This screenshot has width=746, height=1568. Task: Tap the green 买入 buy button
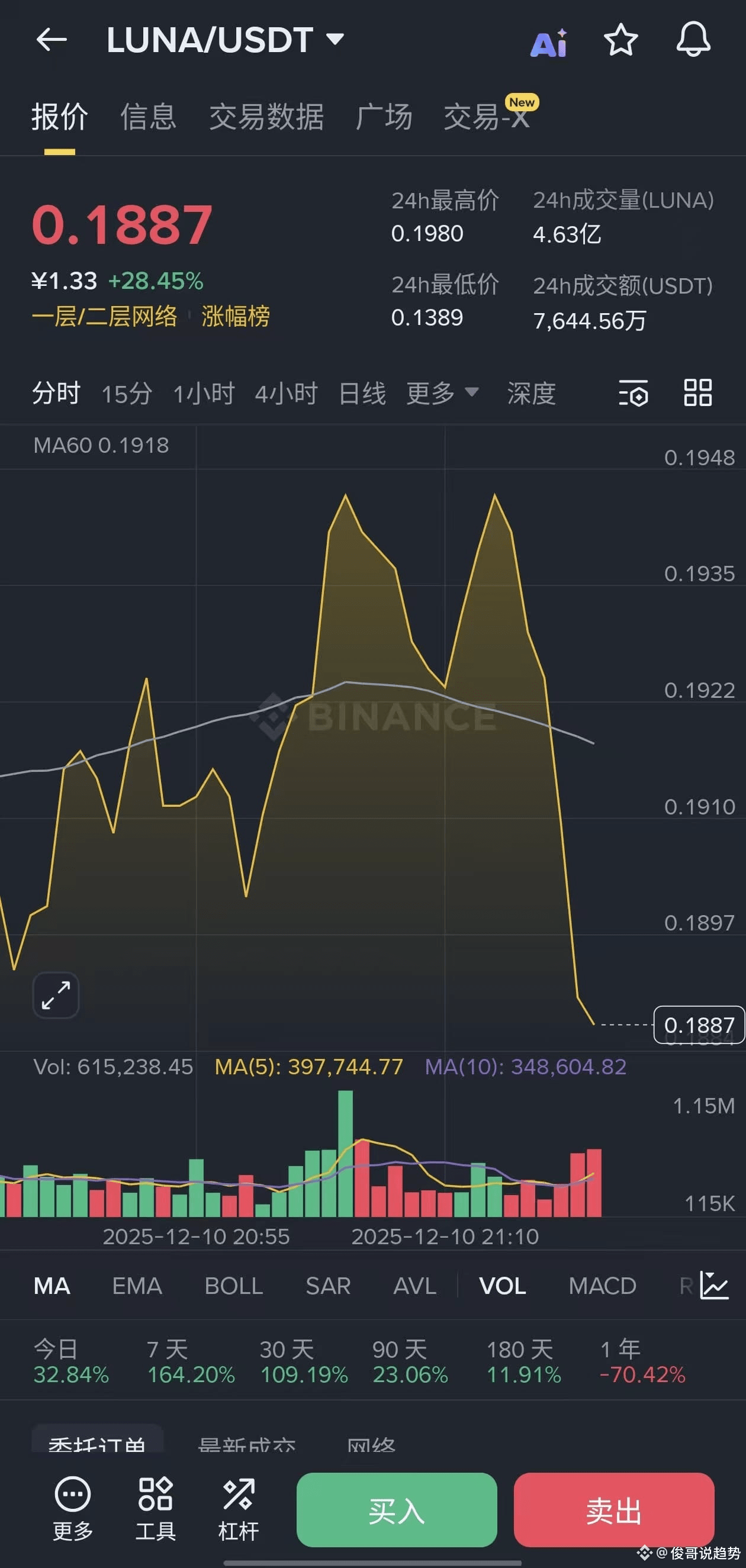(397, 1509)
